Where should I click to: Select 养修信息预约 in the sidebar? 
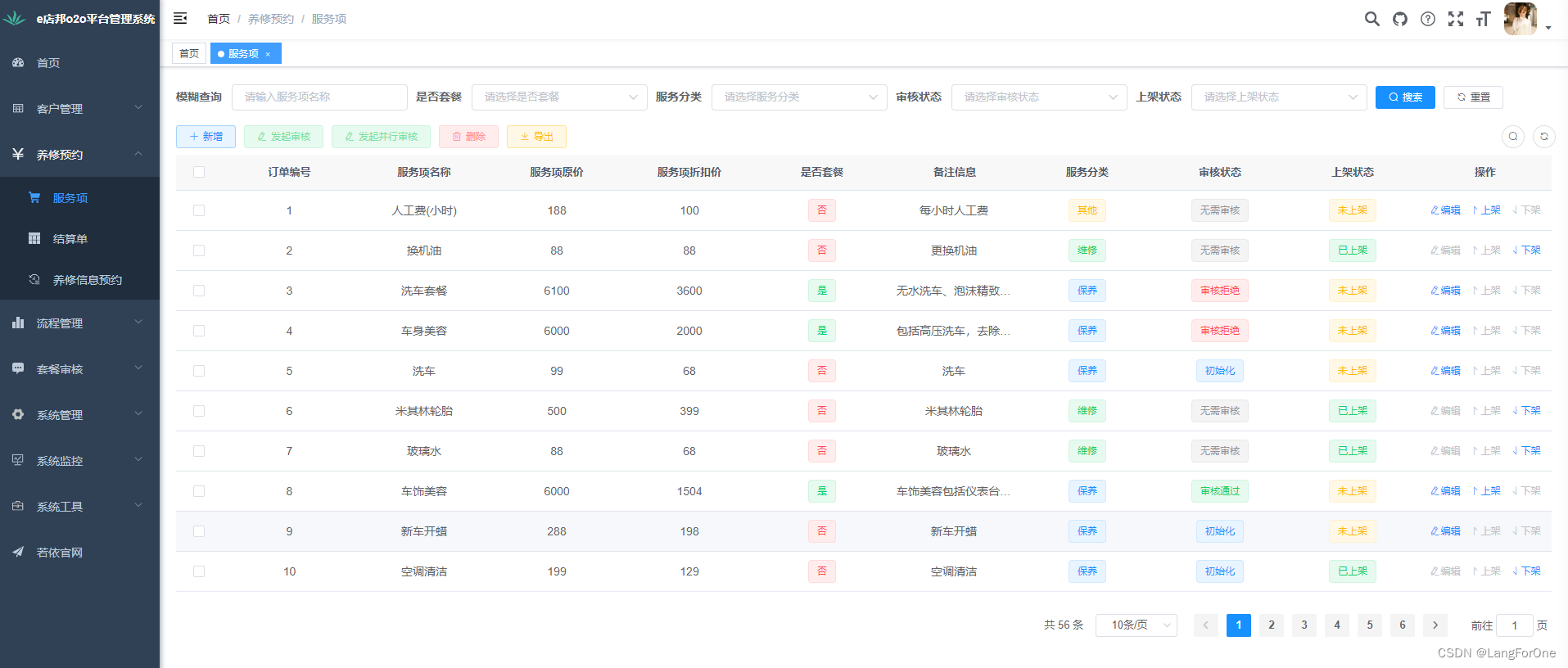79,279
